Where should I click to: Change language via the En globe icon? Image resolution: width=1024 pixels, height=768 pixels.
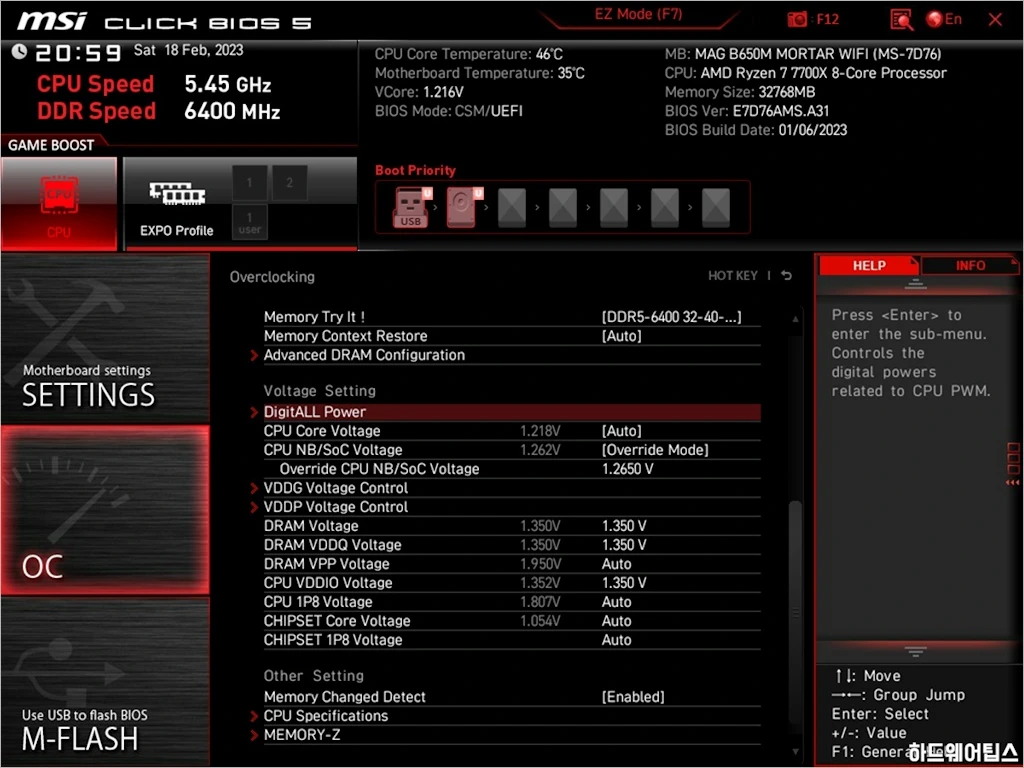(944, 20)
